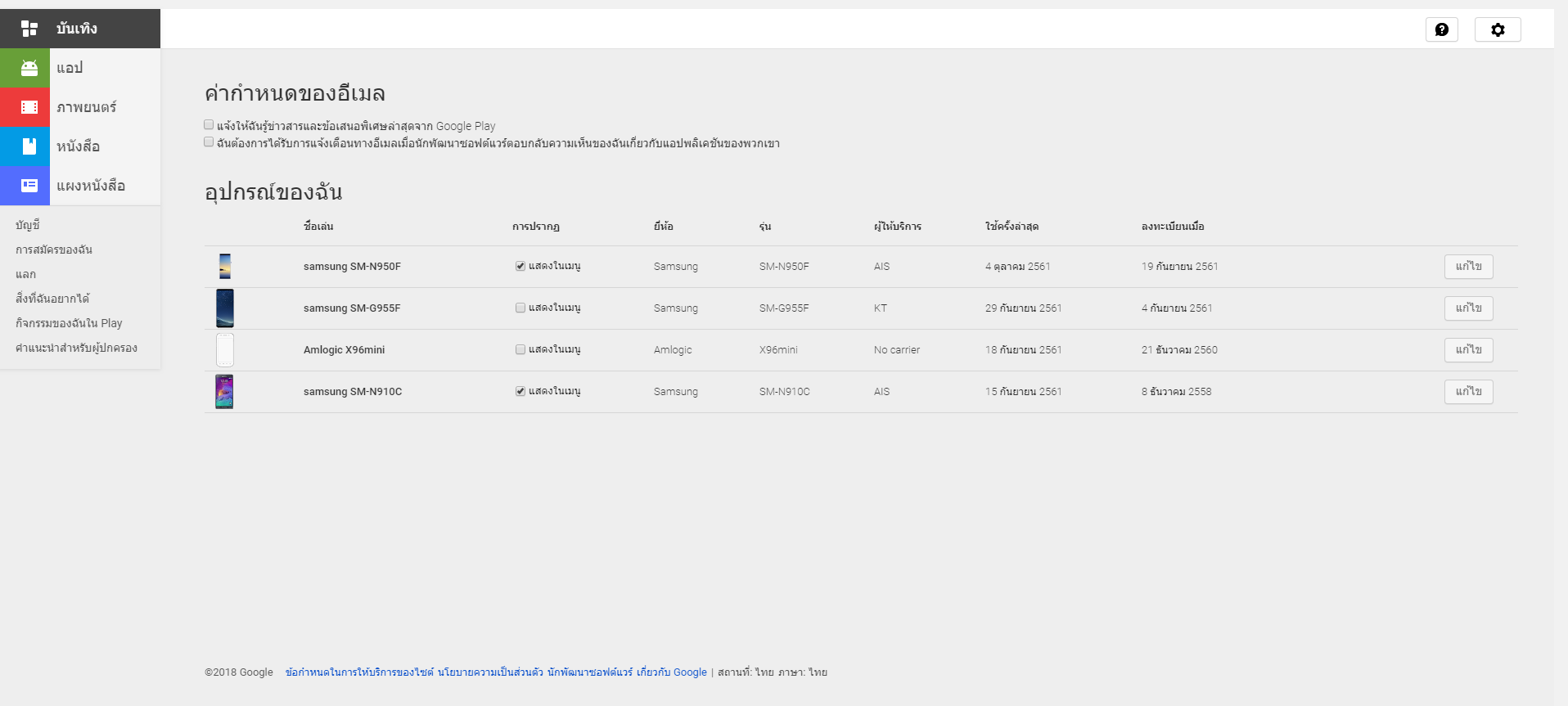This screenshot has height=706, width=1568.
Task: Click the blue books icon
Action: [29, 146]
